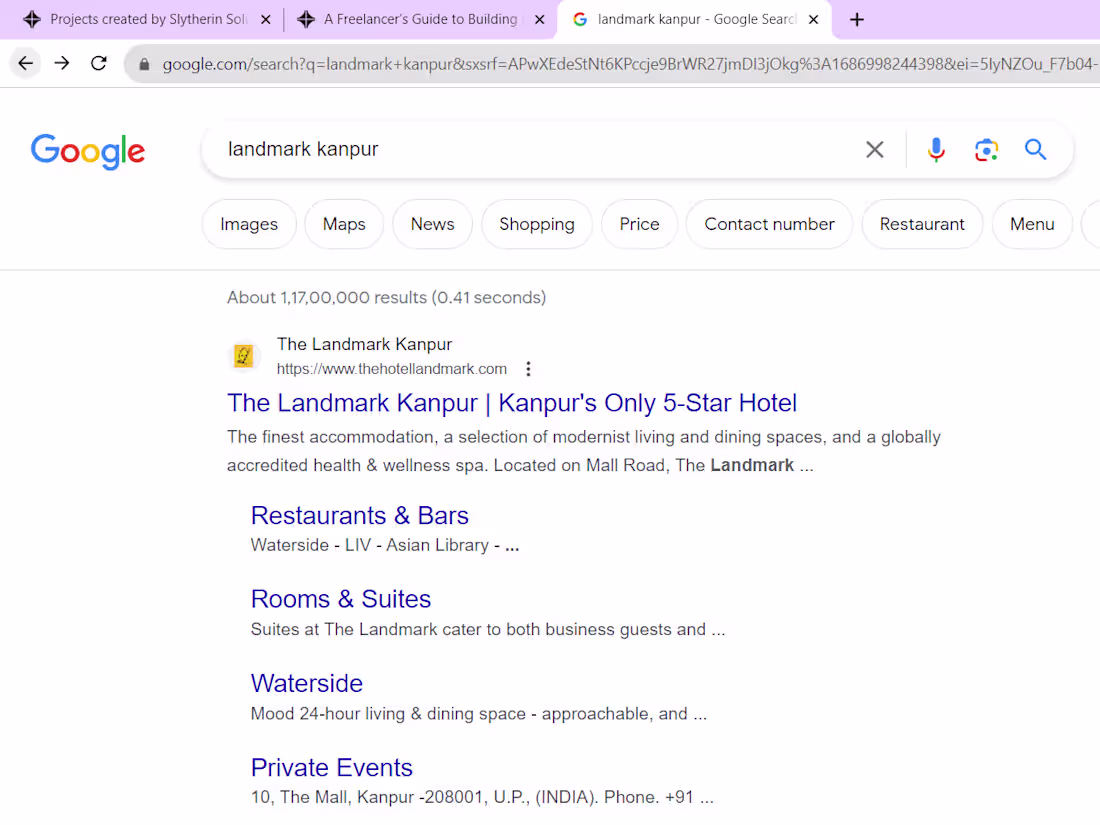Open the three-dot menu on the Landmark result
This screenshot has height=825, width=1100.
pyautogui.click(x=528, y=368)
